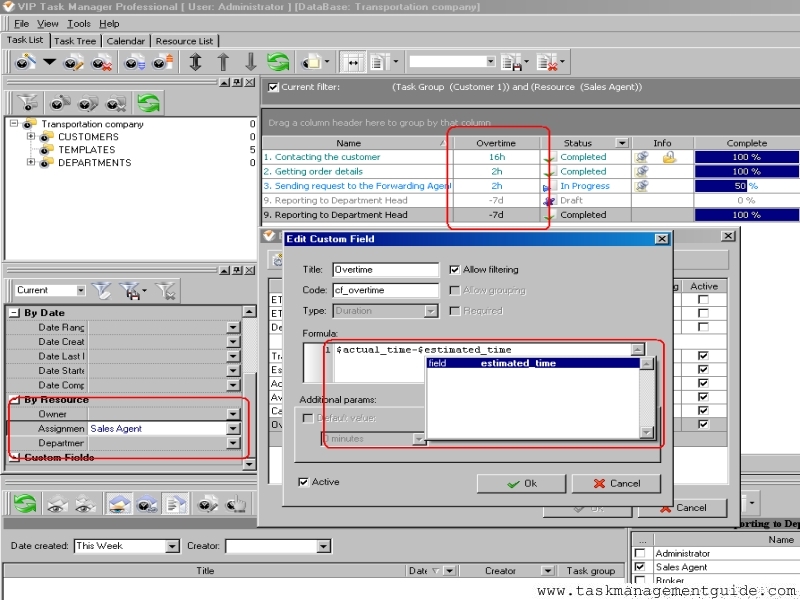Switch to the Resource List tab

pos(184,41)
